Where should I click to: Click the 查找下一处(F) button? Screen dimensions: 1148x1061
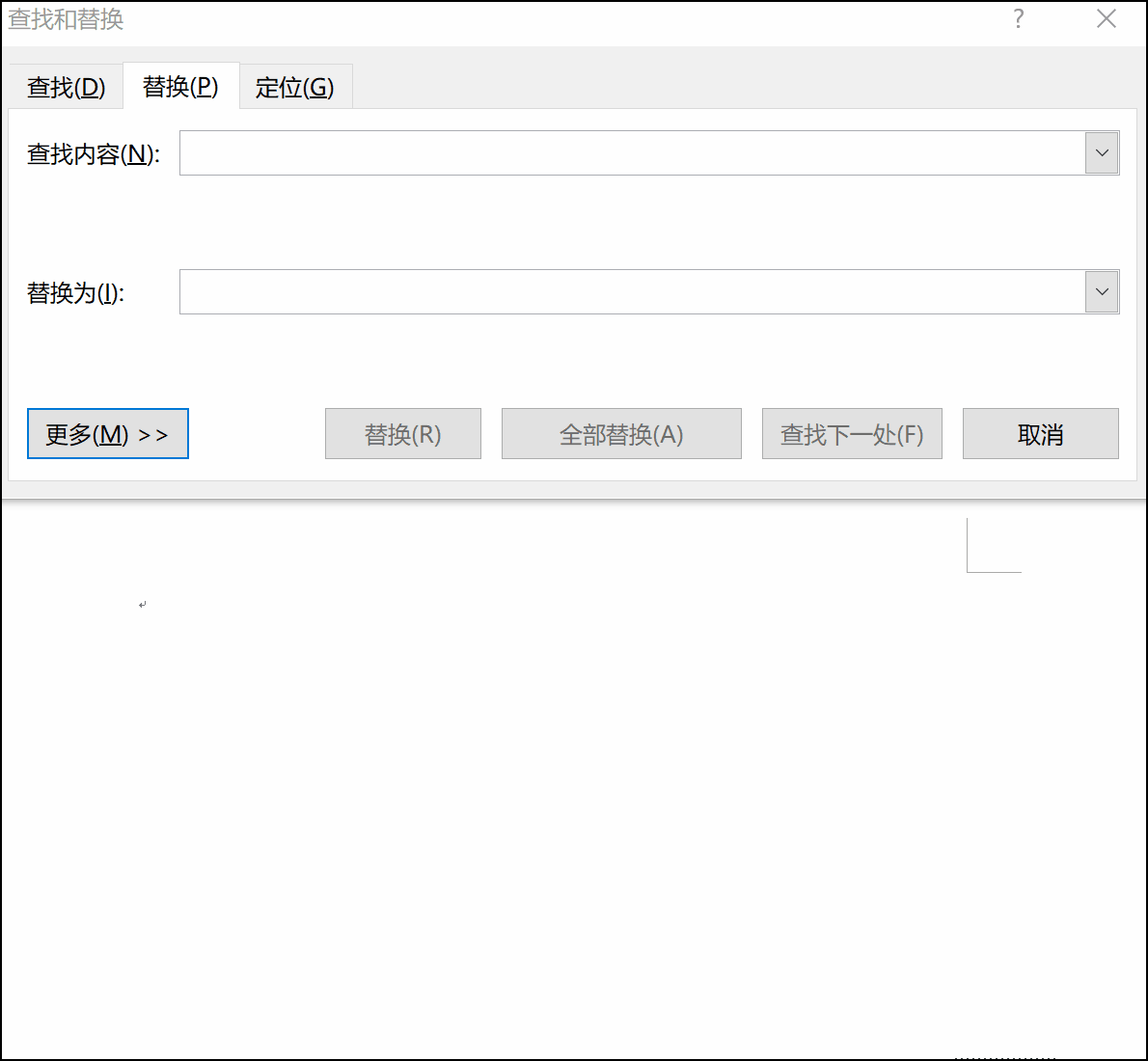point(852,434)
